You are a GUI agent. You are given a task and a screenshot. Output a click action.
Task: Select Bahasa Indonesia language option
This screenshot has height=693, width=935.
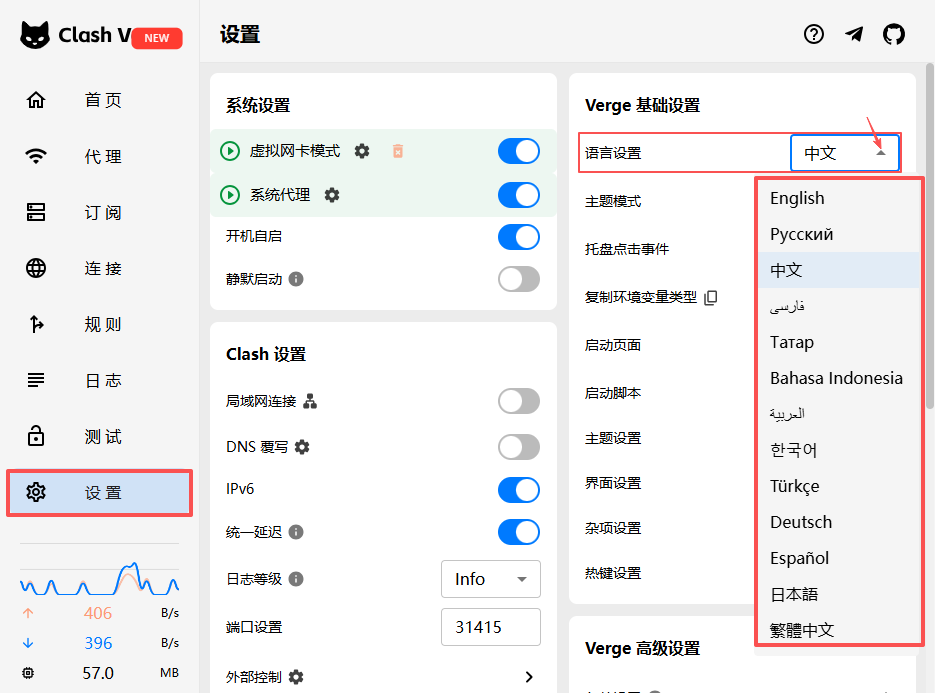839,378
